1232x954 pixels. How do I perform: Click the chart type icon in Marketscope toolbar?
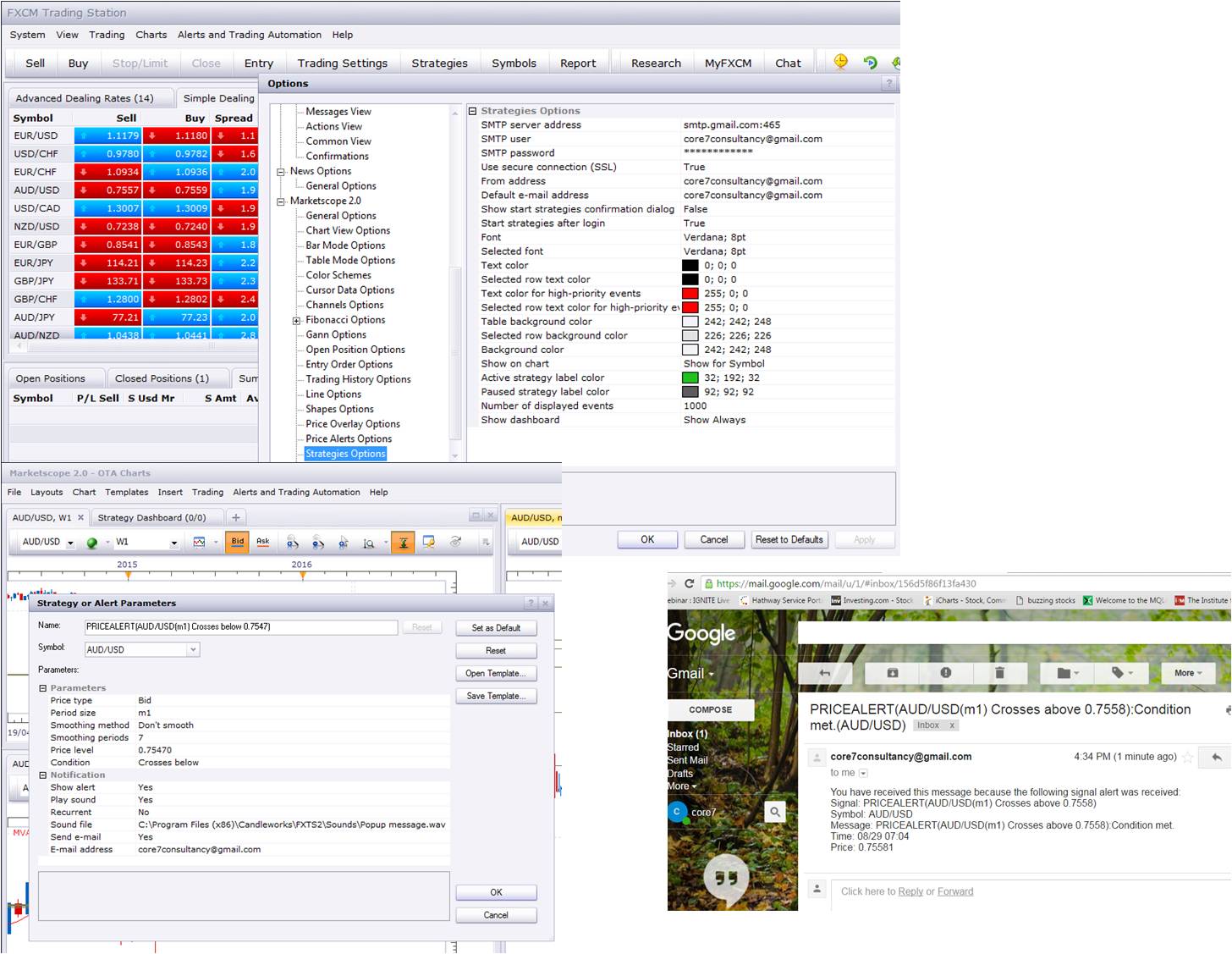pyautogui.click(x=200, y=542)
